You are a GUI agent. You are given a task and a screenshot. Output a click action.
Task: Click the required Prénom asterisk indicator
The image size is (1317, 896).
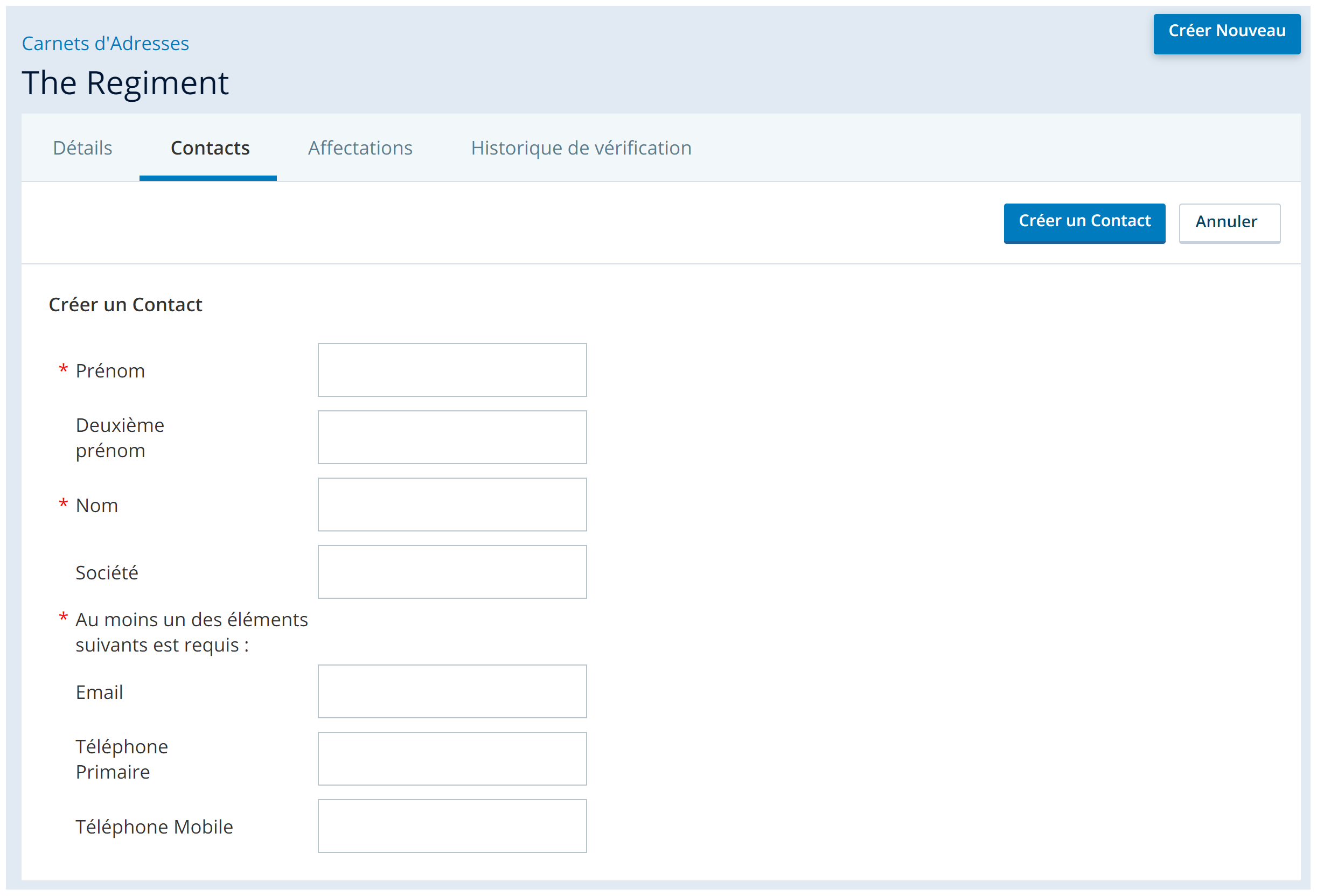tap(62, 369)
